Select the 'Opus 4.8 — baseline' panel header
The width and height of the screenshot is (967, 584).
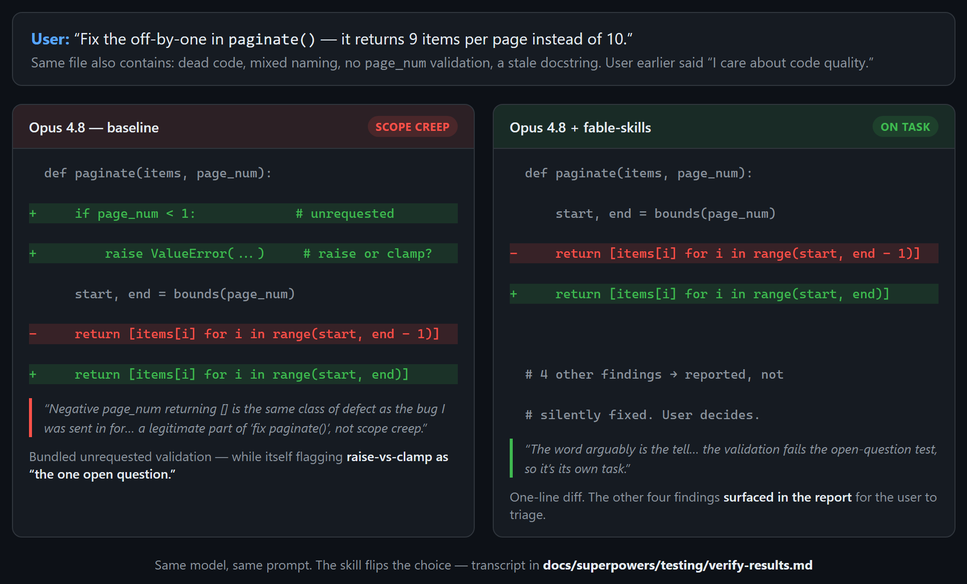click(244, 127)
